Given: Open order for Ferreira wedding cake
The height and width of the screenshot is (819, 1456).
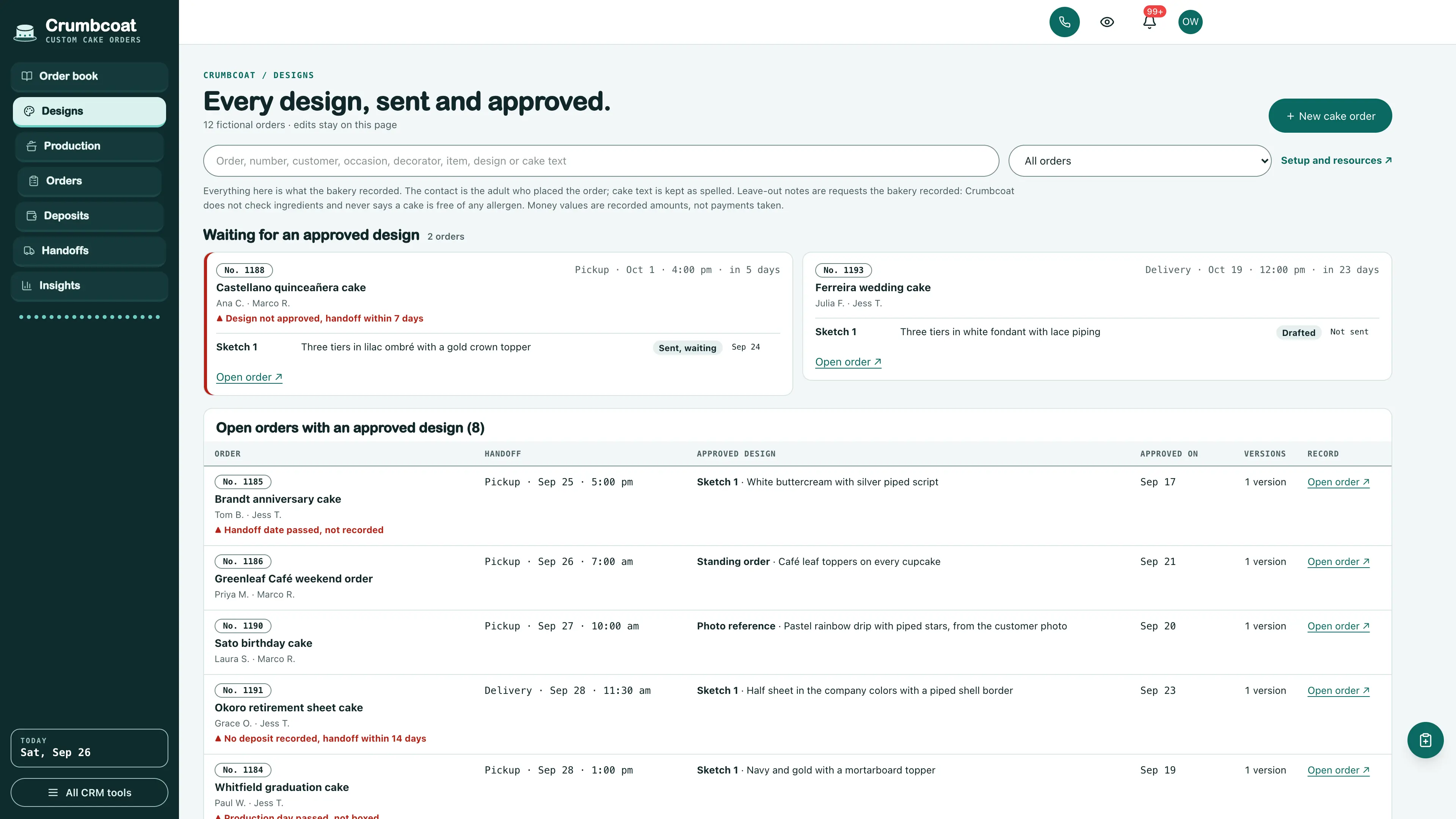Looking at the screenshot, I should (x=848, y=362).
